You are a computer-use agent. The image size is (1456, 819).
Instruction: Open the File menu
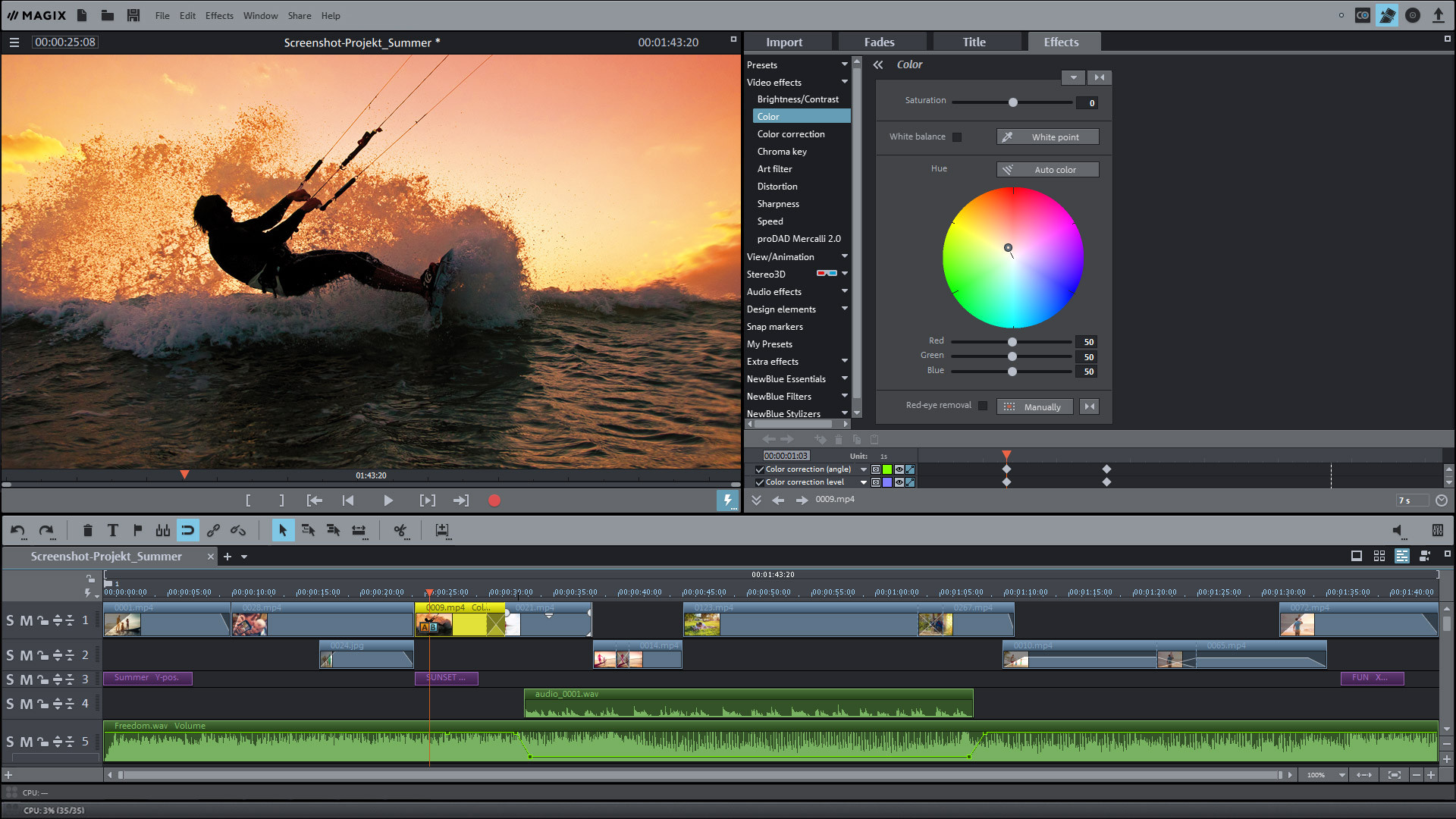click(162, 15)
